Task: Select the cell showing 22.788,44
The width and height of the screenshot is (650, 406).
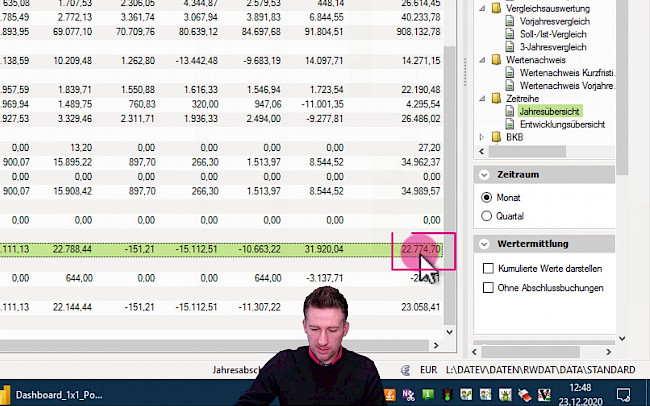Action: click(x=73, y=249)
